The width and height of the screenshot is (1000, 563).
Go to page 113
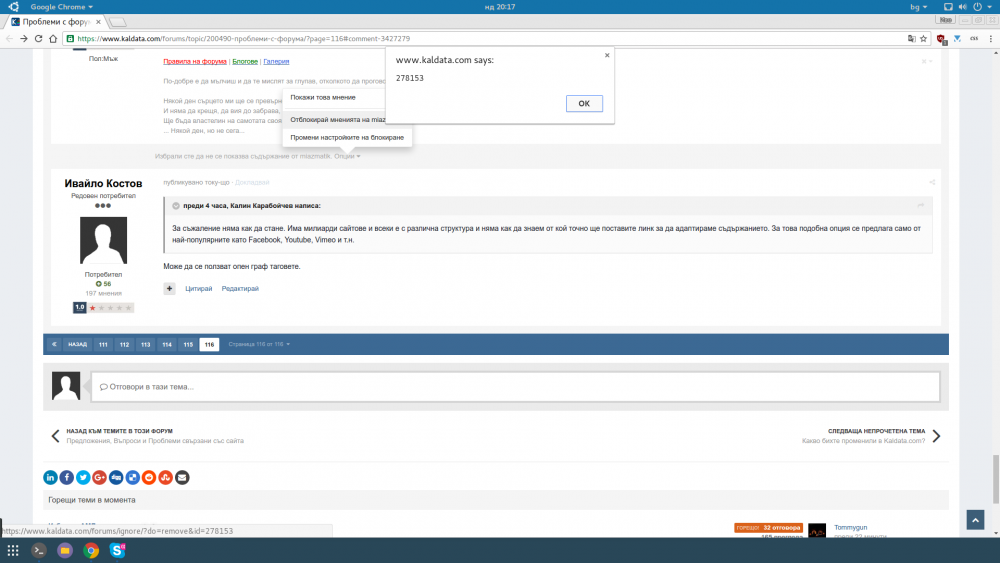145,344
